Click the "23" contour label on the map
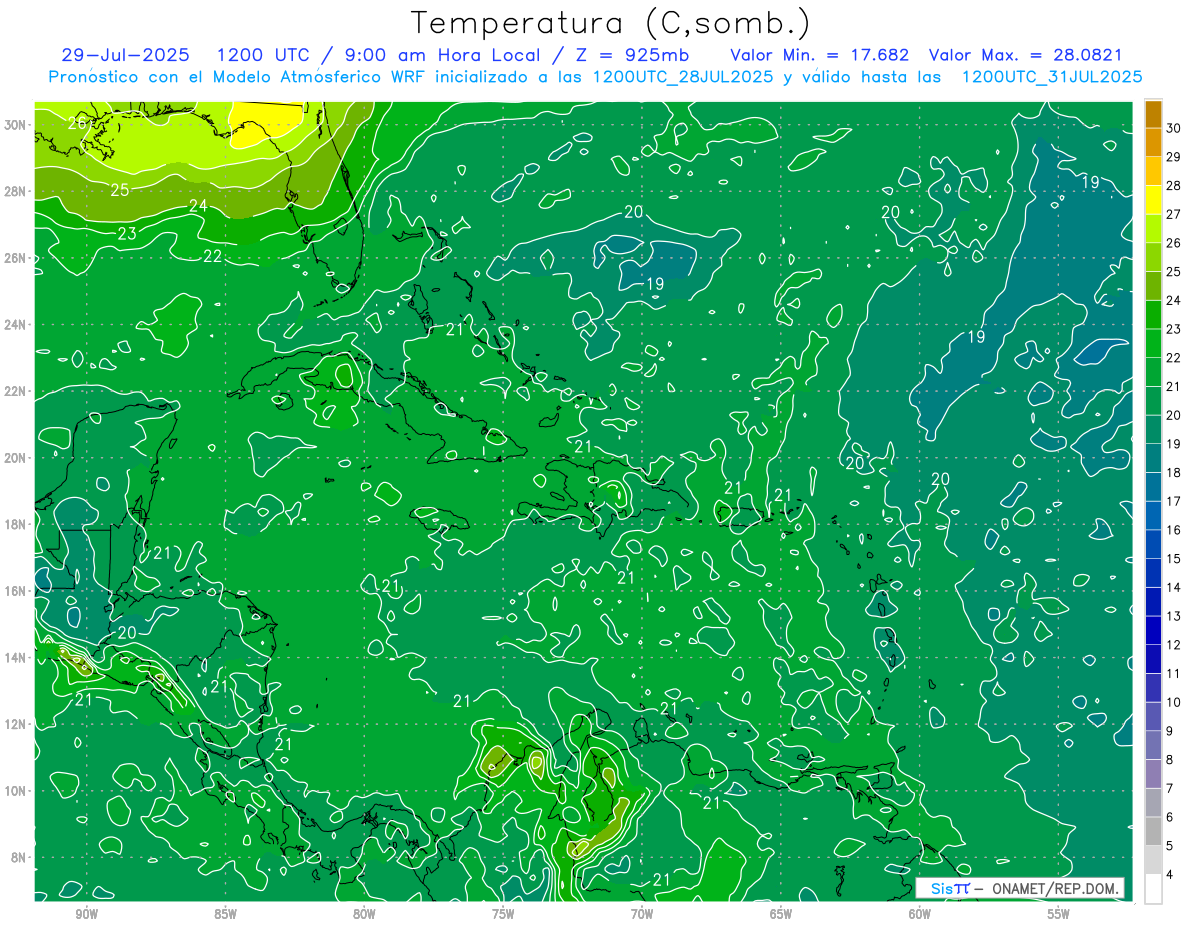Screen dimensions: 1200x927 coord(127,234)
